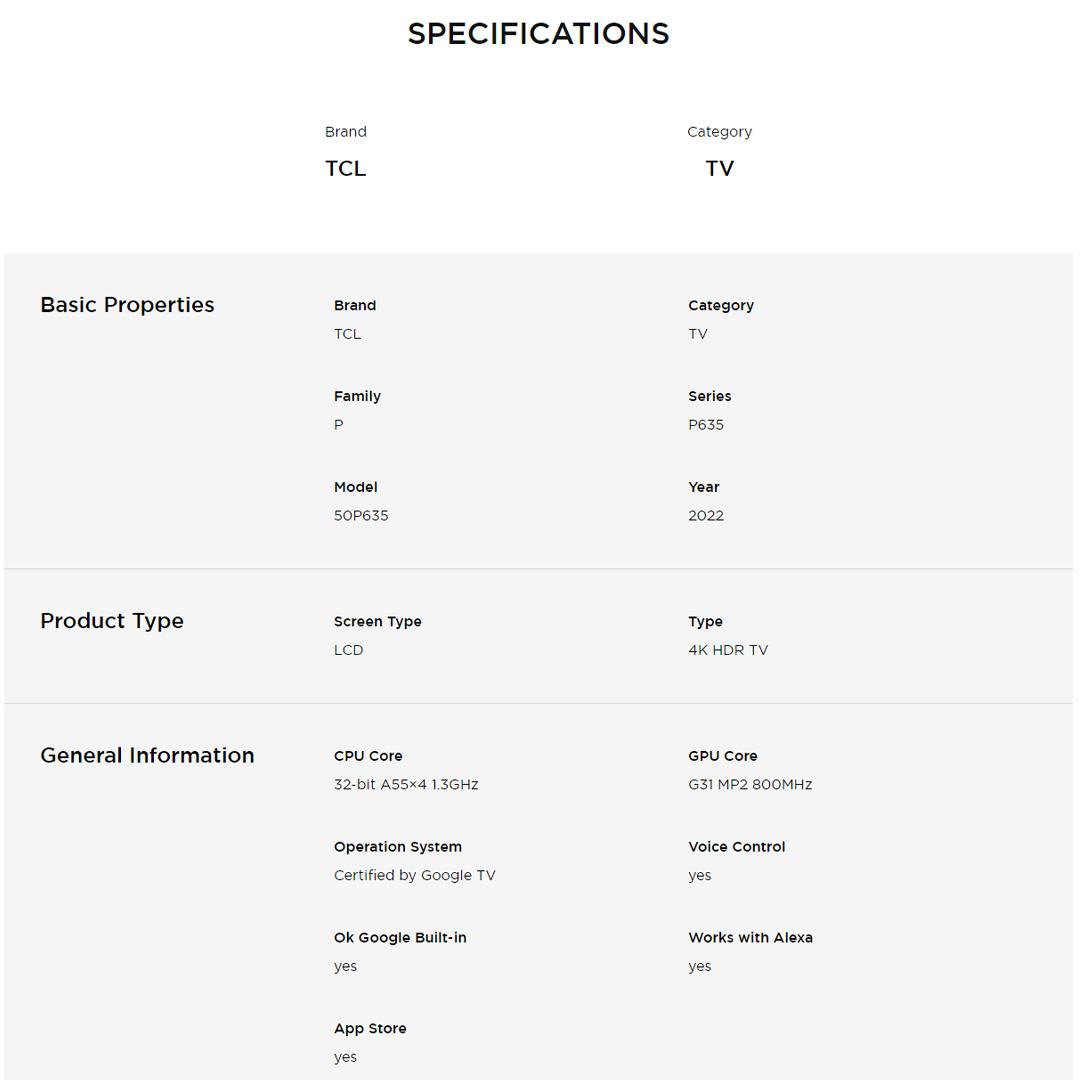Click the Basic Properties section heading

point(127,305)
